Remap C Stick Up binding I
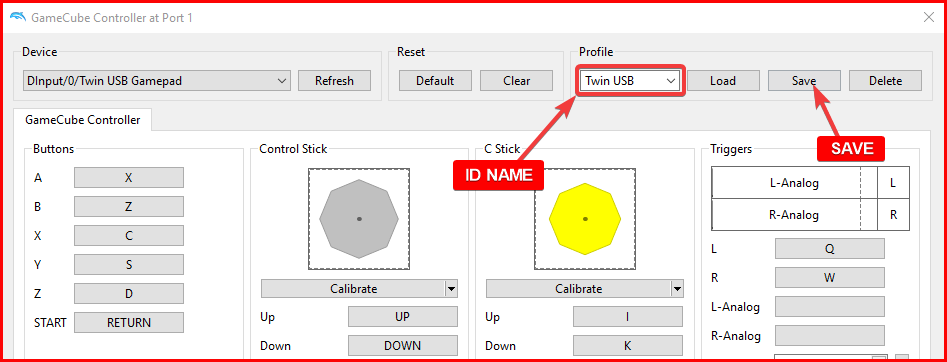 tap(628, 317)
